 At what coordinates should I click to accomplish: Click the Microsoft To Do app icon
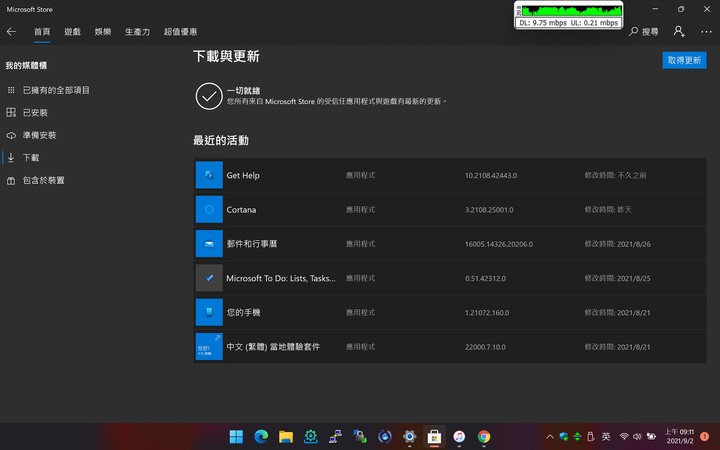[209, 278]
